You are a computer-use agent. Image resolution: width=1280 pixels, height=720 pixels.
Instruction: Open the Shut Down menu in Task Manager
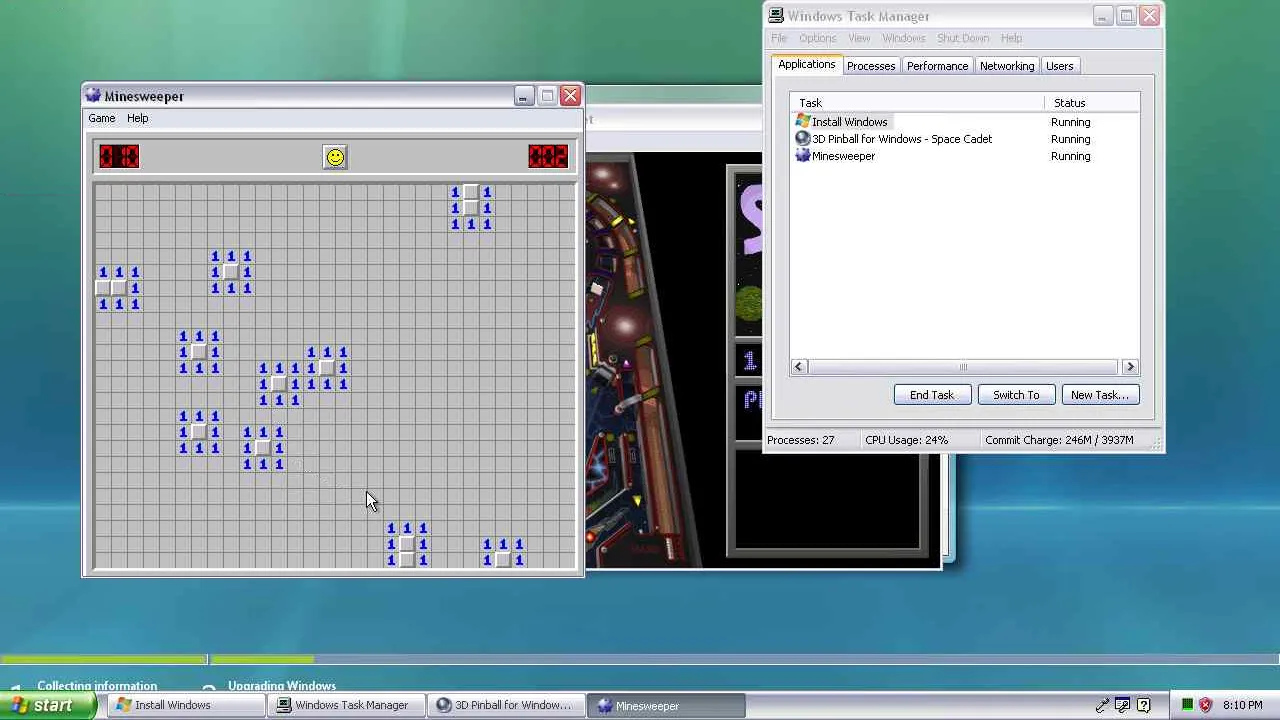tap(963, 38)
